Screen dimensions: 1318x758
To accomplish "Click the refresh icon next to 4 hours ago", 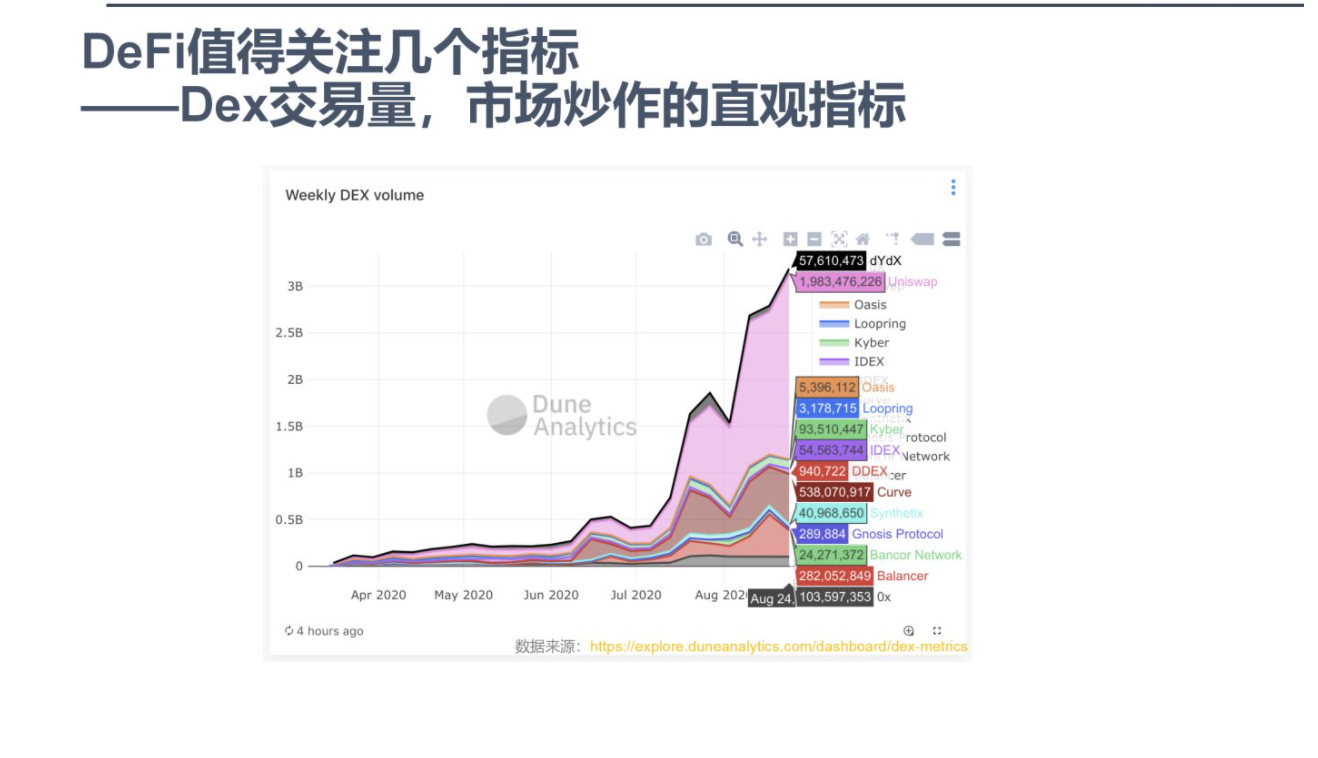I will coord(290,630).
